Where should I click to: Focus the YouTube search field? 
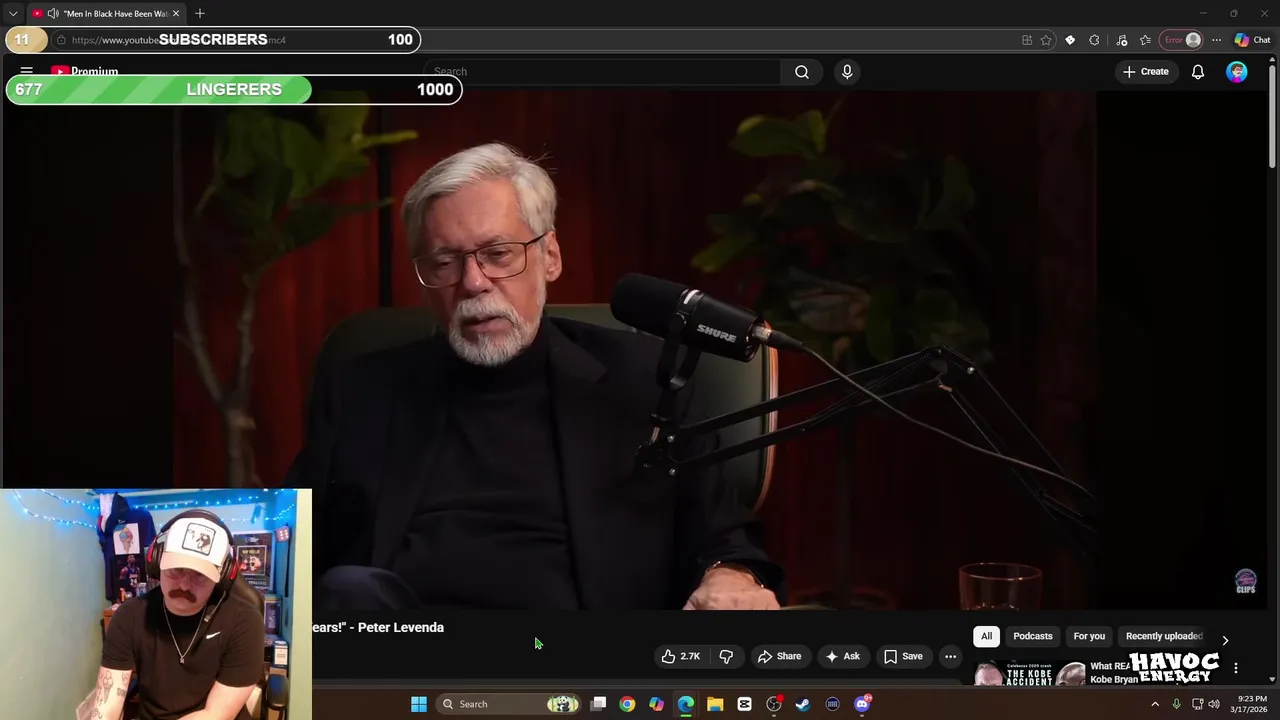pyautogui.click(x=602, y=72)
